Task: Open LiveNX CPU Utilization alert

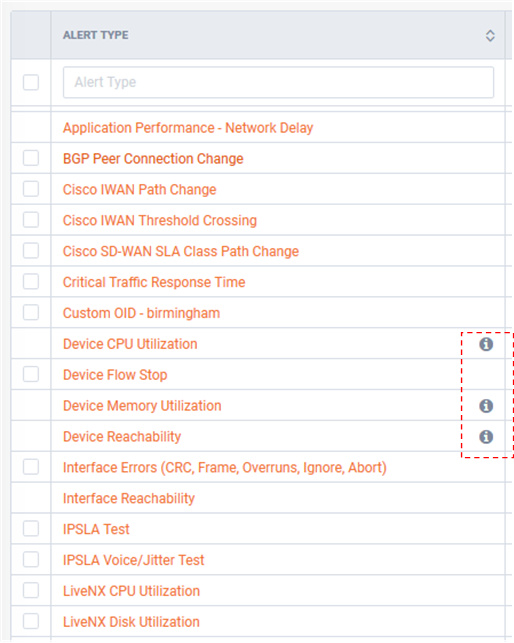Action: pos(131,591)
